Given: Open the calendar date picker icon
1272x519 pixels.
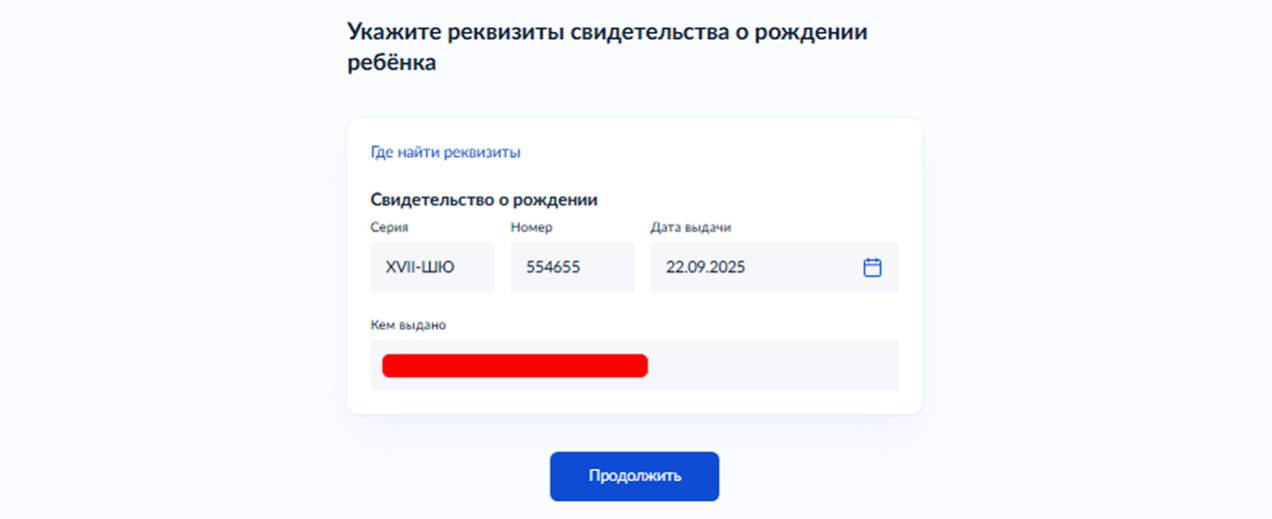Looking at the screenshot, I should [x=872, y=268].
